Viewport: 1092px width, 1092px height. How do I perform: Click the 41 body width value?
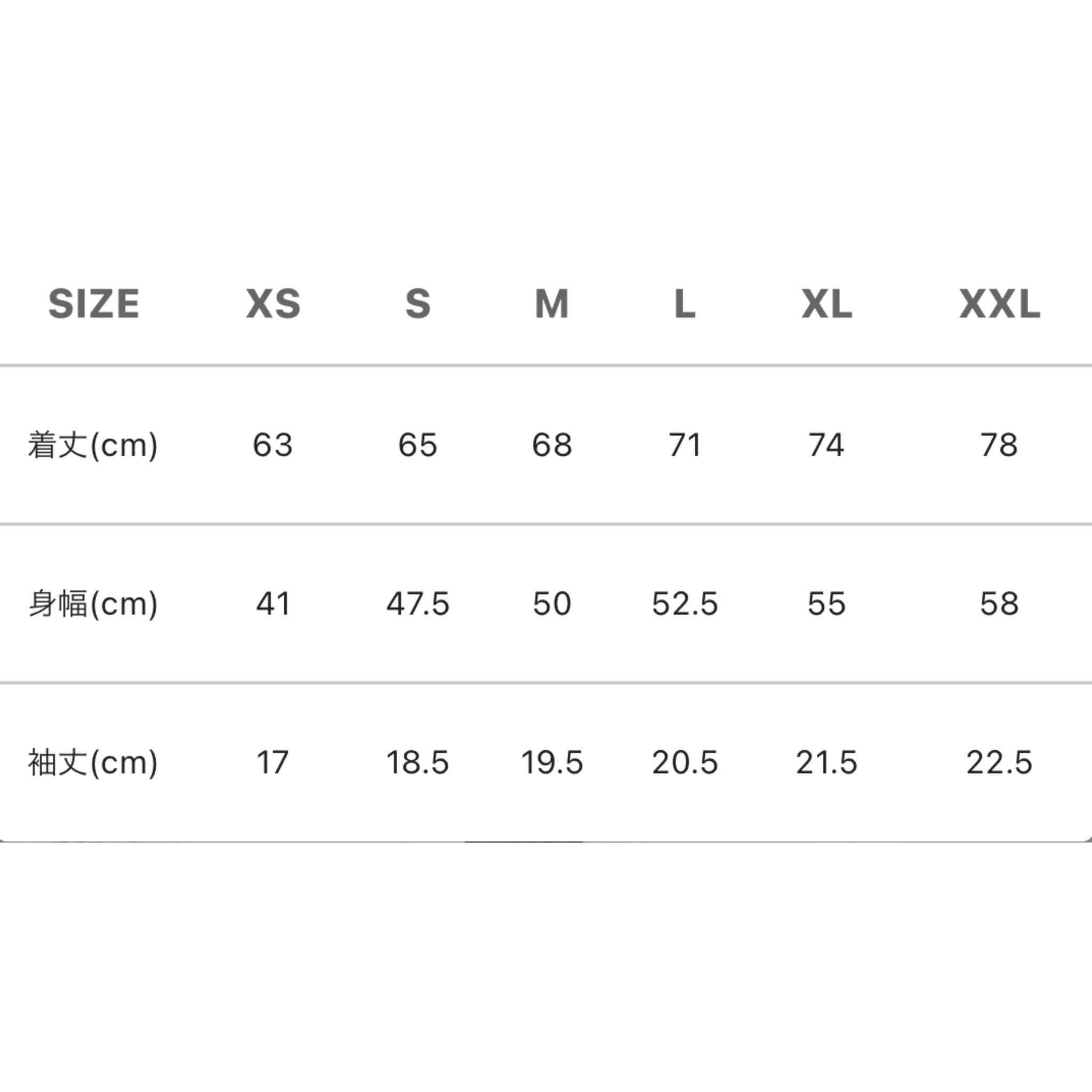pyautogui.click(x=273, y=604)
